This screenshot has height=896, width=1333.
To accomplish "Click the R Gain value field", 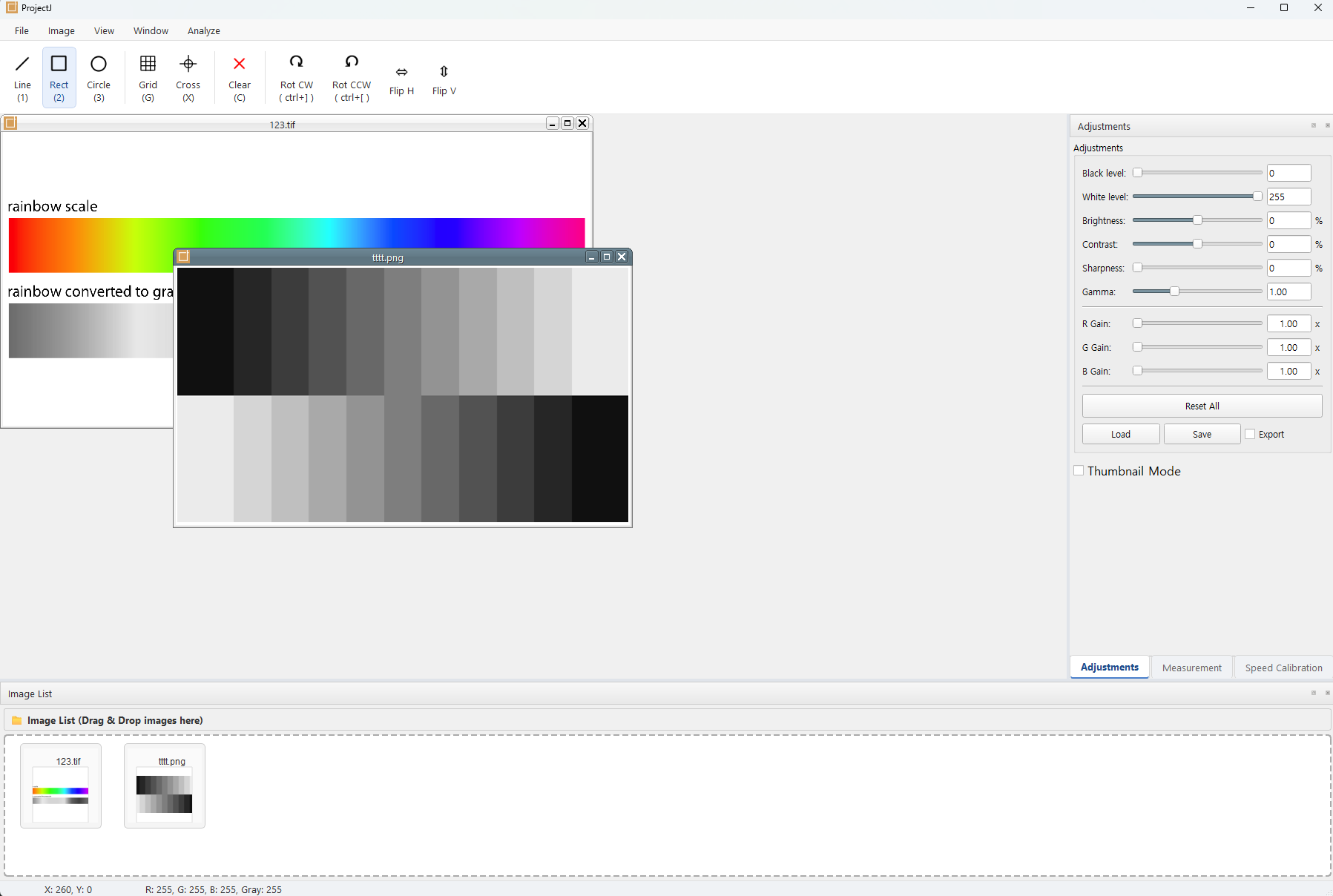I will [x=1288, y=323].
